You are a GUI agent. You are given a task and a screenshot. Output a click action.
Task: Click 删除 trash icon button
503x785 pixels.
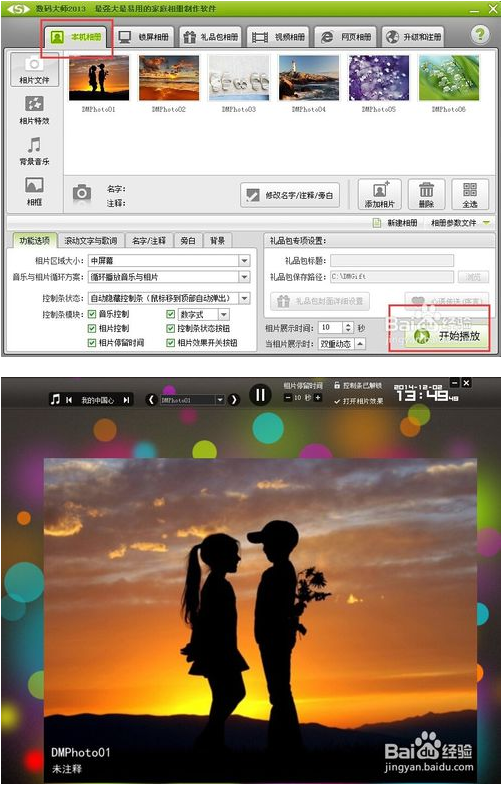coord(426,194)
